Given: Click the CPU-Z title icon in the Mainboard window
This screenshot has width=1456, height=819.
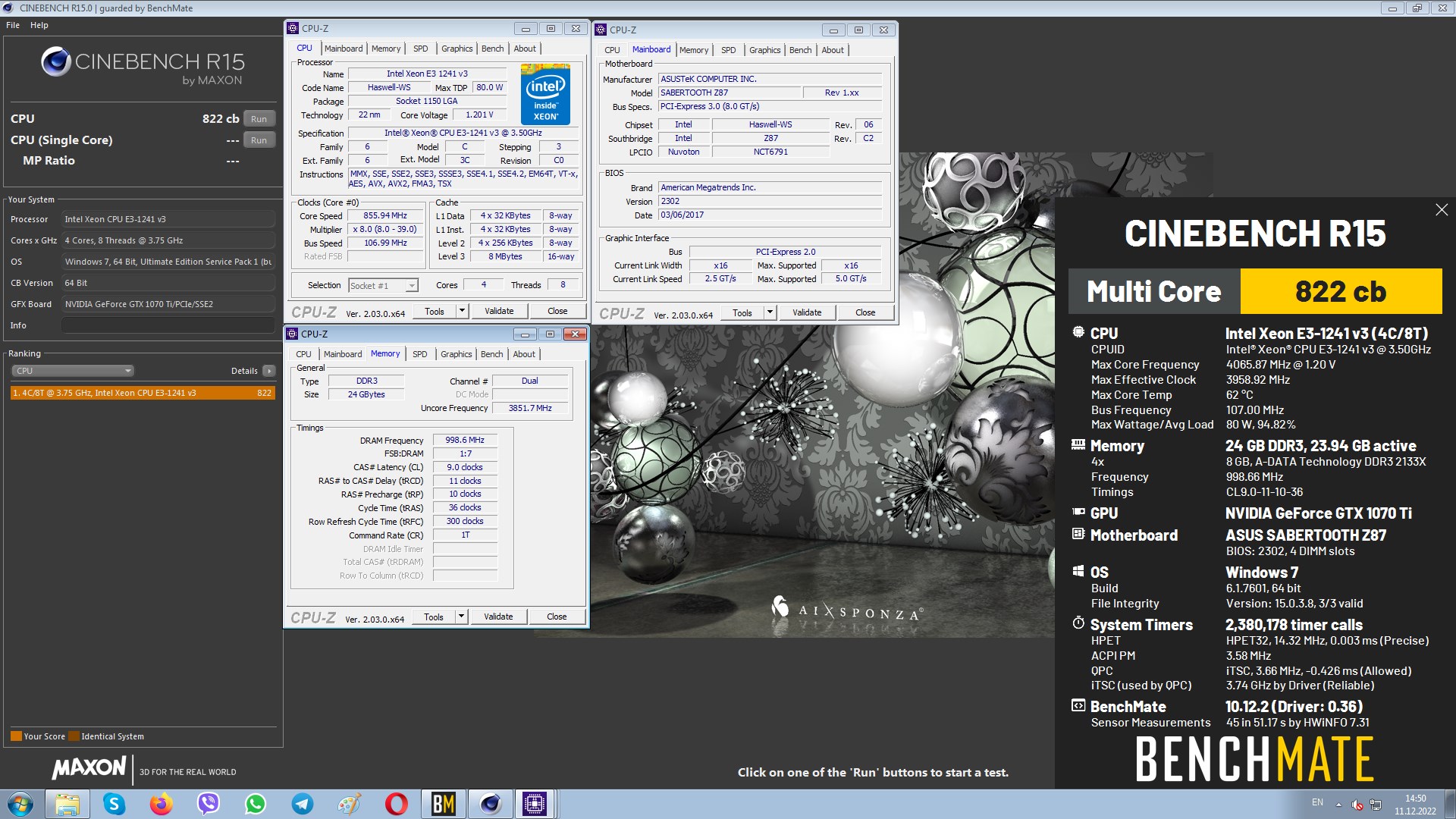Looking at the screenshot, I should click(601, 30).
